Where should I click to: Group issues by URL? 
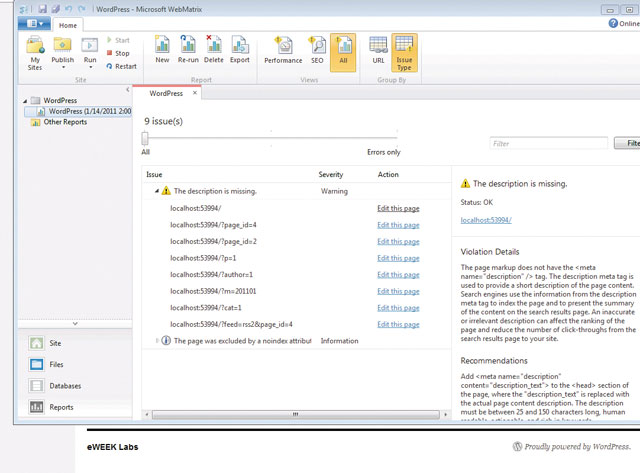tap(378, 50)
